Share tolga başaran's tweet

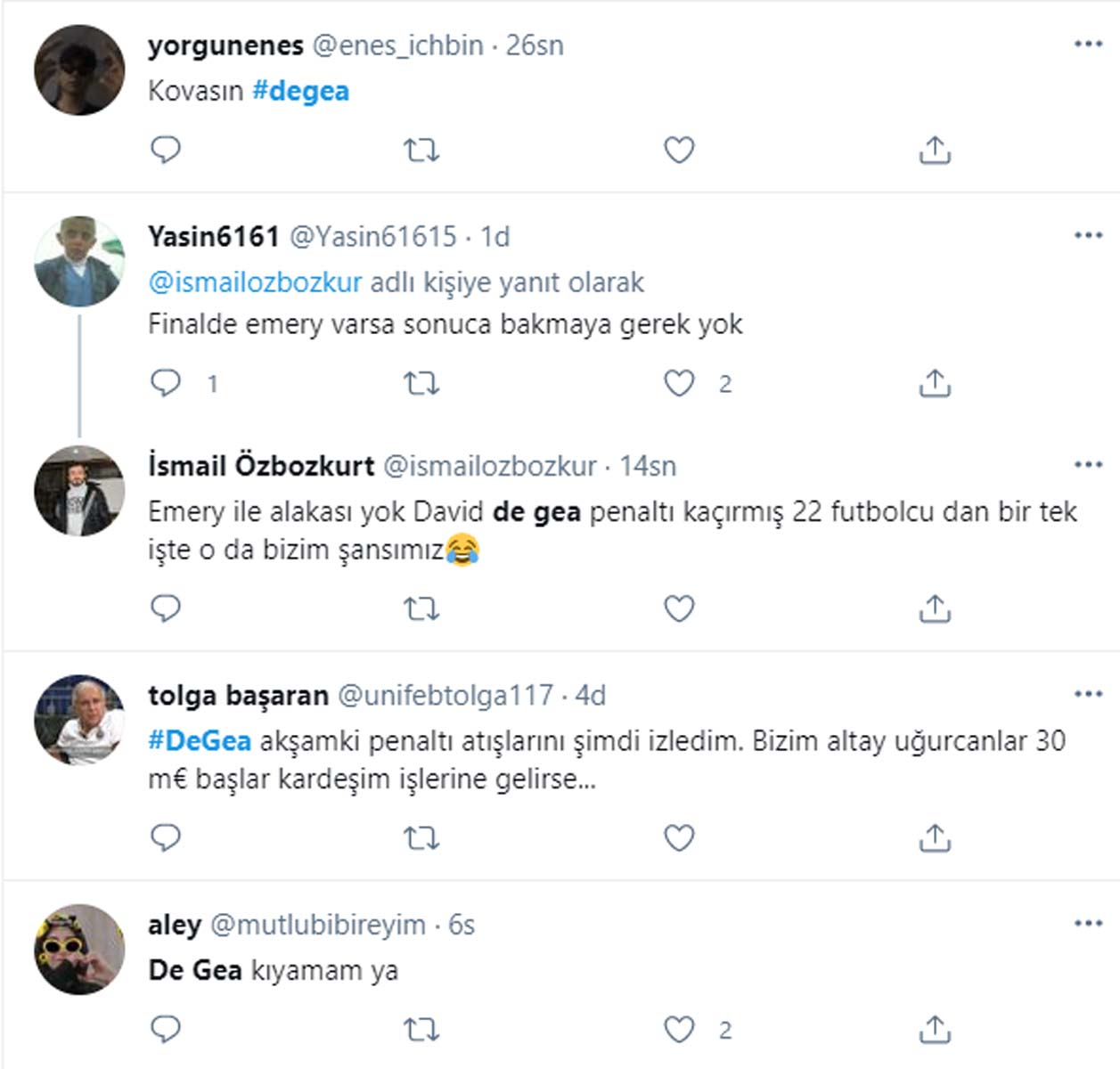(935, 837)
